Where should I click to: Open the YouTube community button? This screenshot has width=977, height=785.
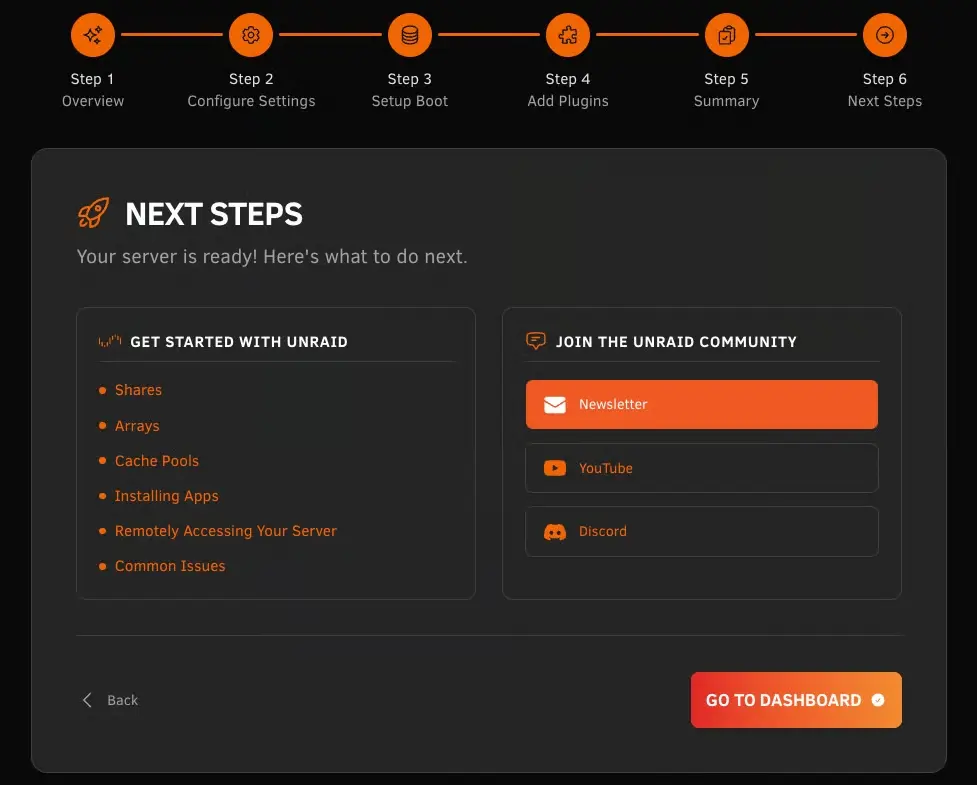point(702,468)
